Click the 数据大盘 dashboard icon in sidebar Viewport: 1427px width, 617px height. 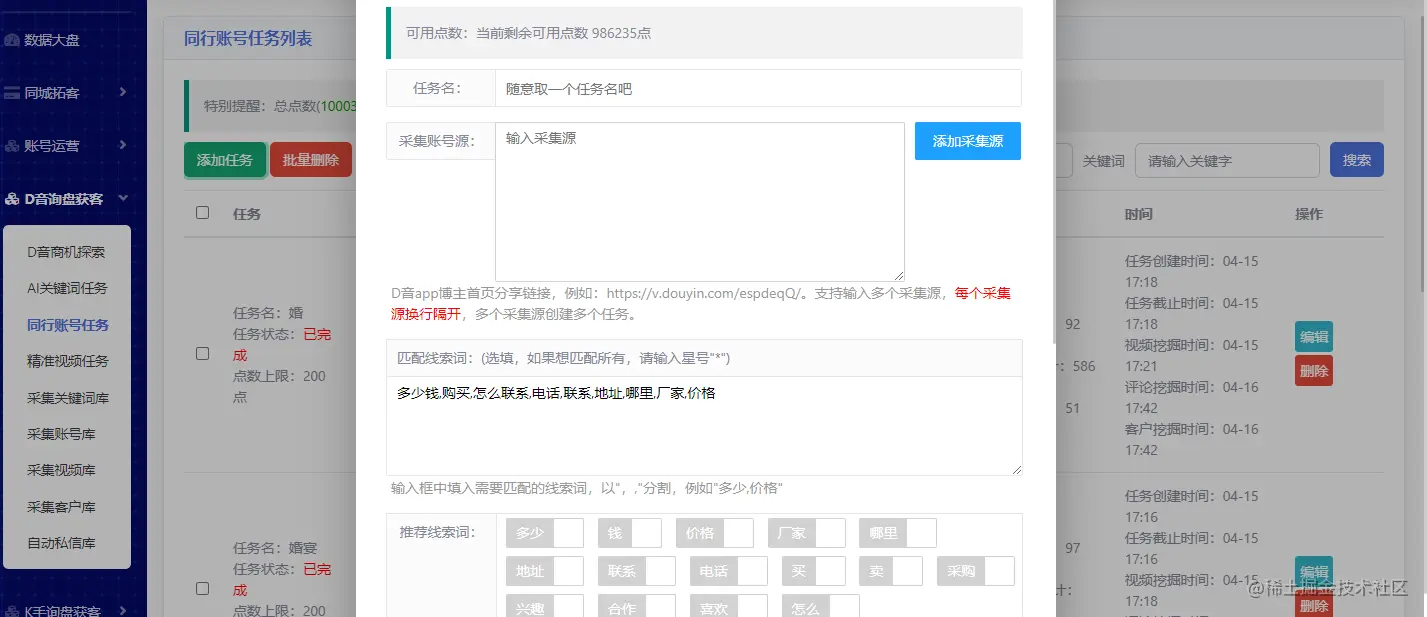coord(12,40)
